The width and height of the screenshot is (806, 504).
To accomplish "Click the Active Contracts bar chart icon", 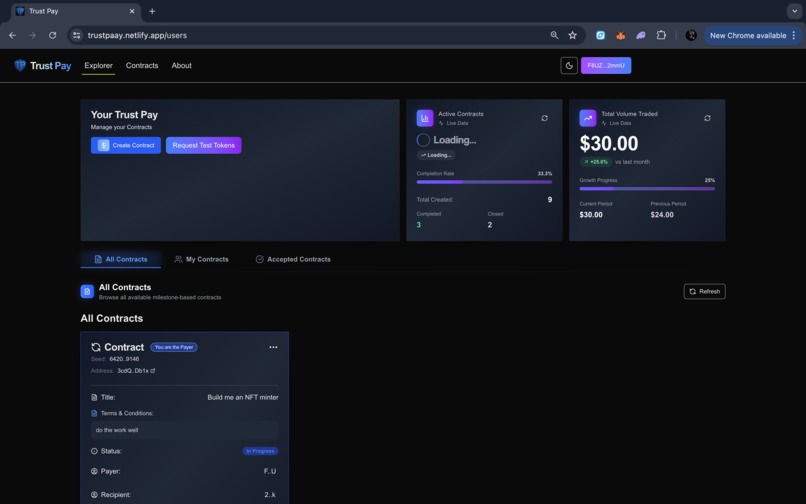I will [x=425, y=118].
